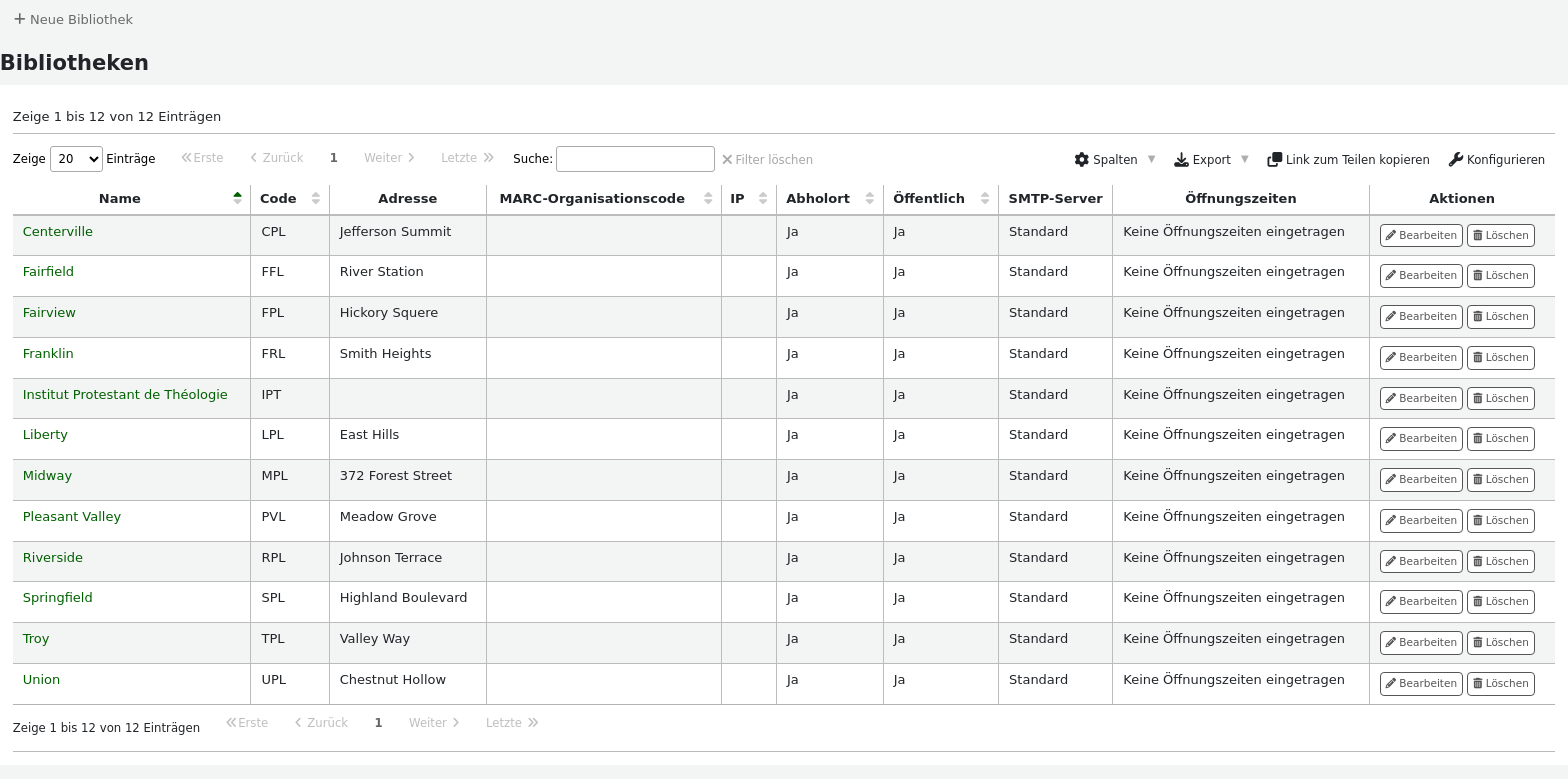The image size is (1568, 779).
Task: Click the Highland Boulevard address cell
Action: pos(408,602)
